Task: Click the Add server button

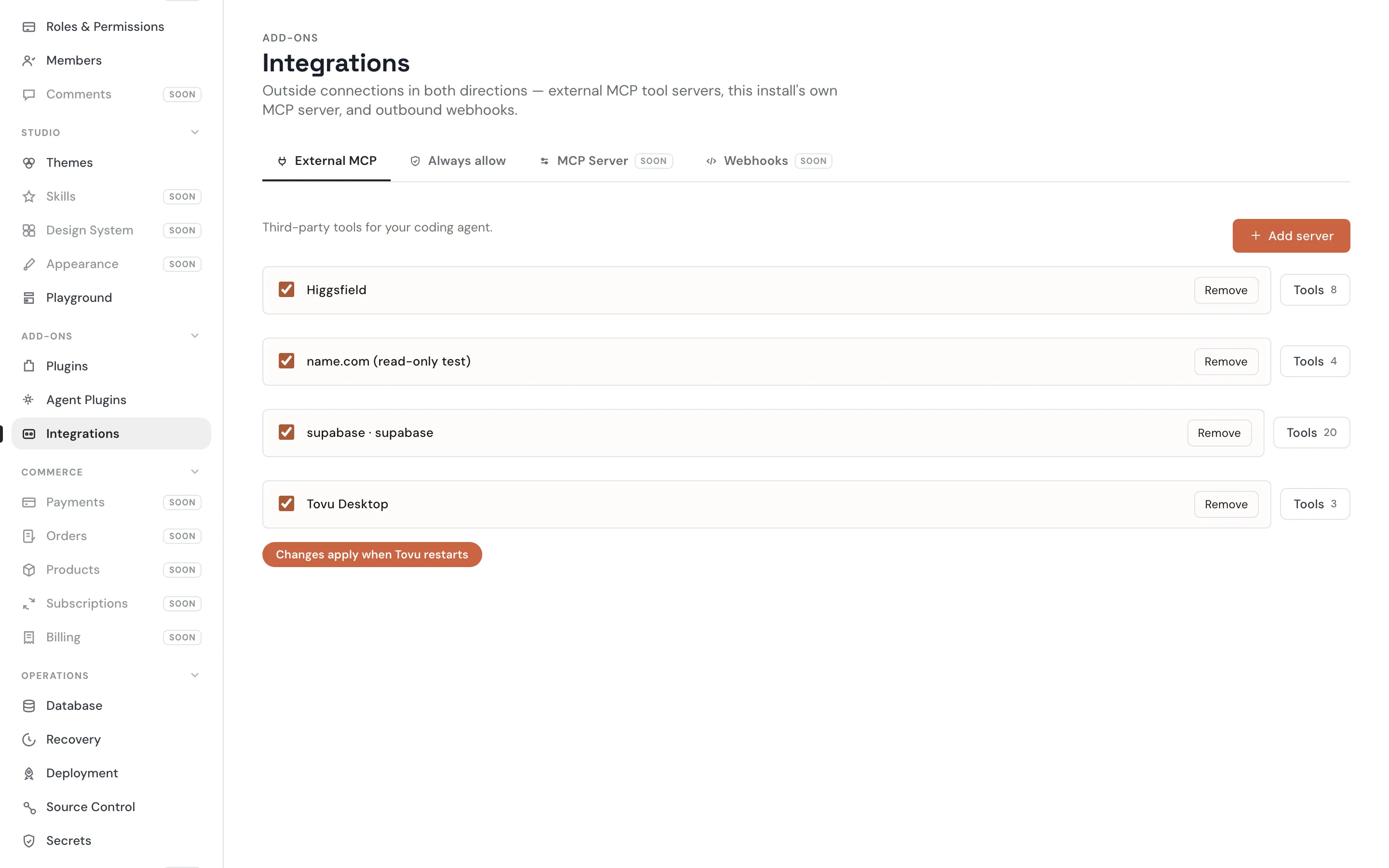Action: coord(1291,236)
